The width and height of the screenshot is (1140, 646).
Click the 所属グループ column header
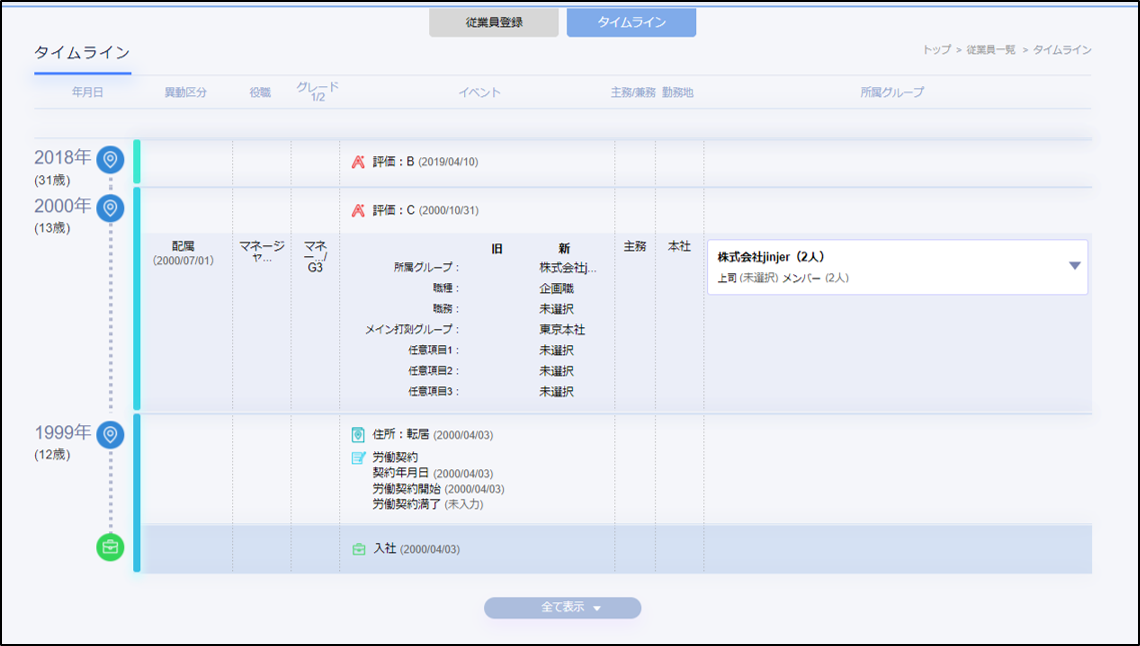(x=892, y=92)
